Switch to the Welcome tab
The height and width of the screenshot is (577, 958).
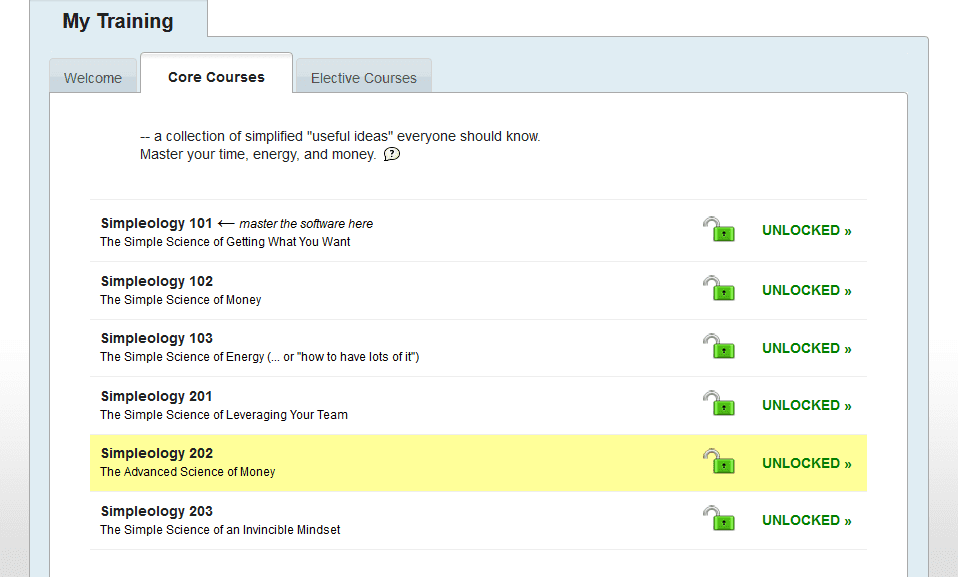(x=93, y=78)
